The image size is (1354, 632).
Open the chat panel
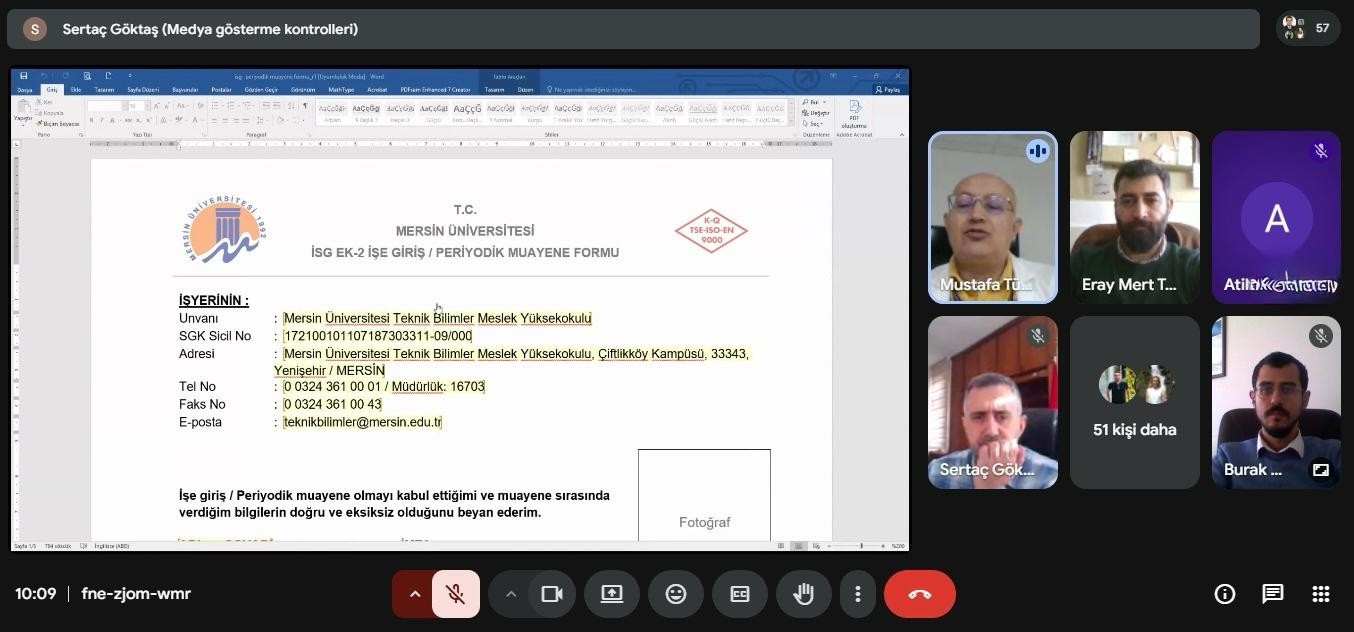pyautogui.click(x=1272, y=594)
